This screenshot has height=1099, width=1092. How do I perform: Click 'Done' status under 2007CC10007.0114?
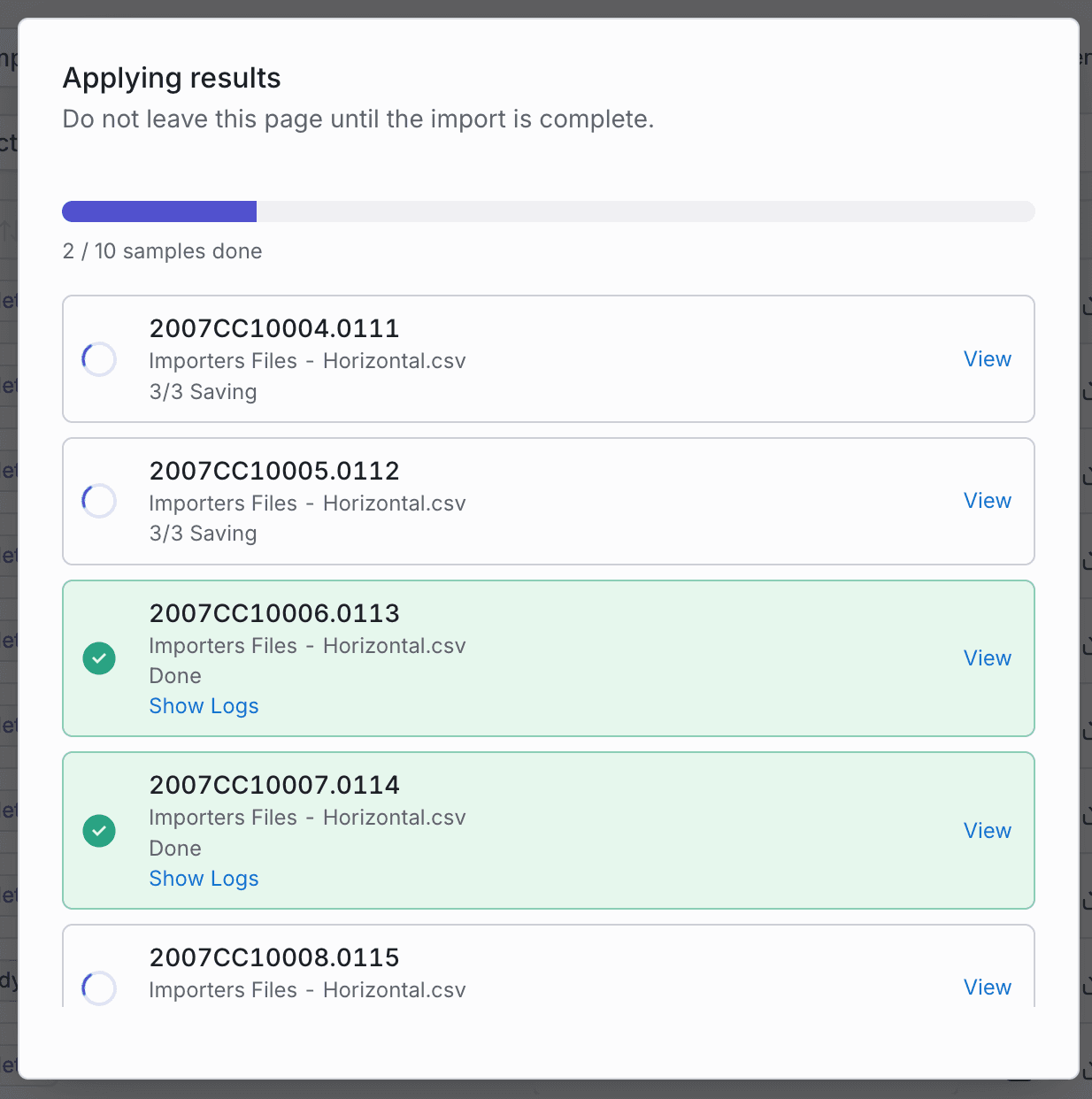(175, 849)
